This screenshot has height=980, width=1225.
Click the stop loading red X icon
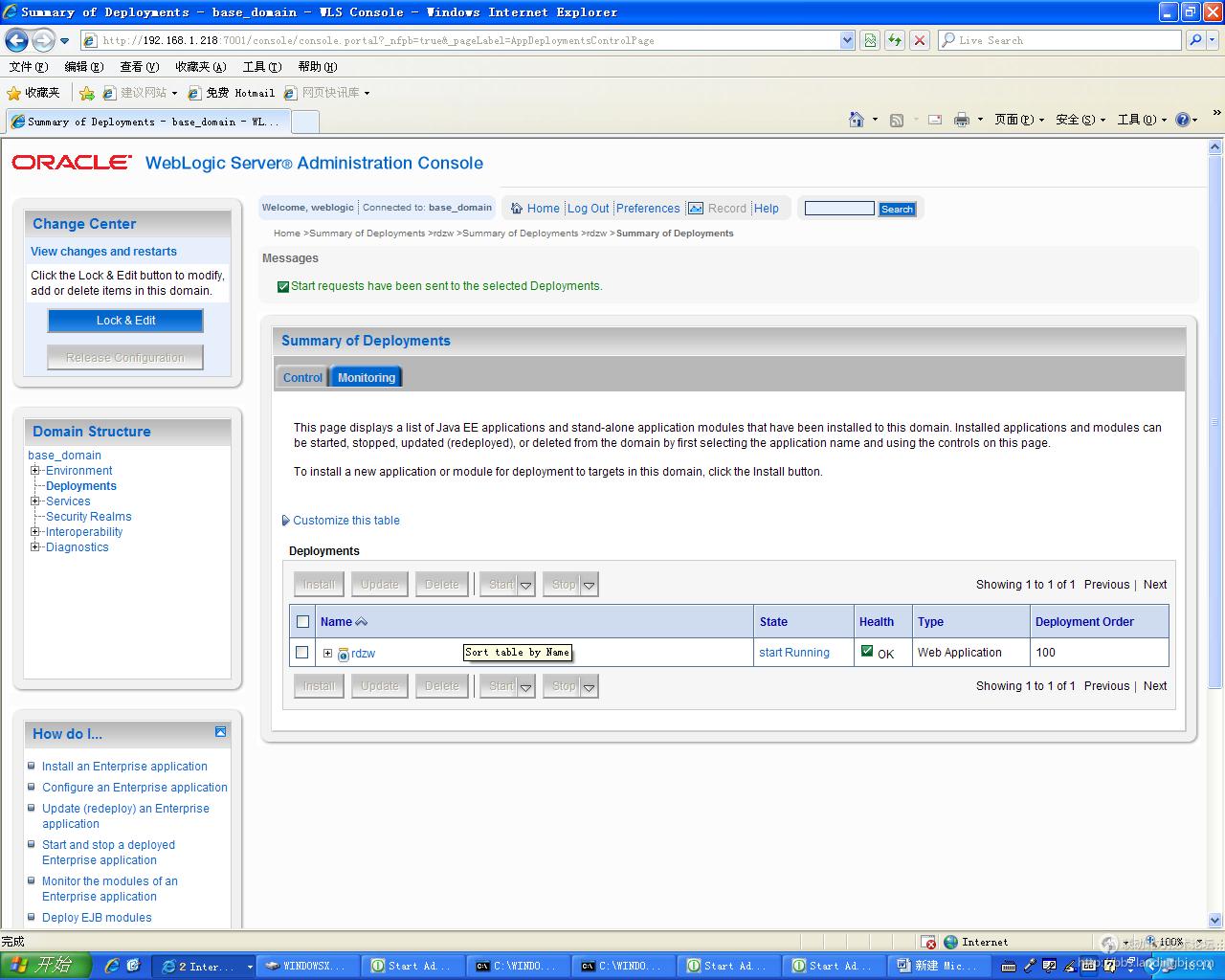(919, 40)
